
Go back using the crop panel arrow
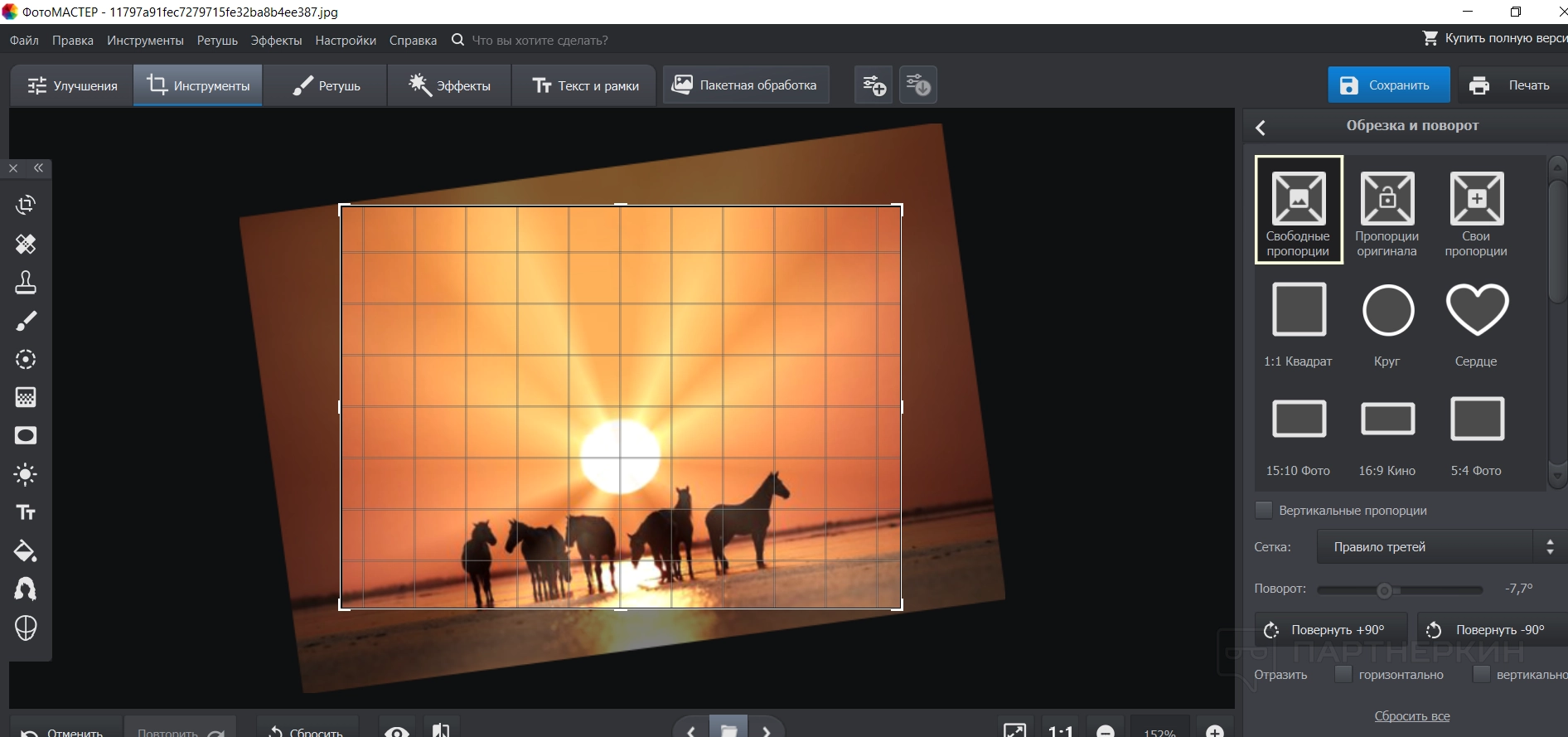1261,127
